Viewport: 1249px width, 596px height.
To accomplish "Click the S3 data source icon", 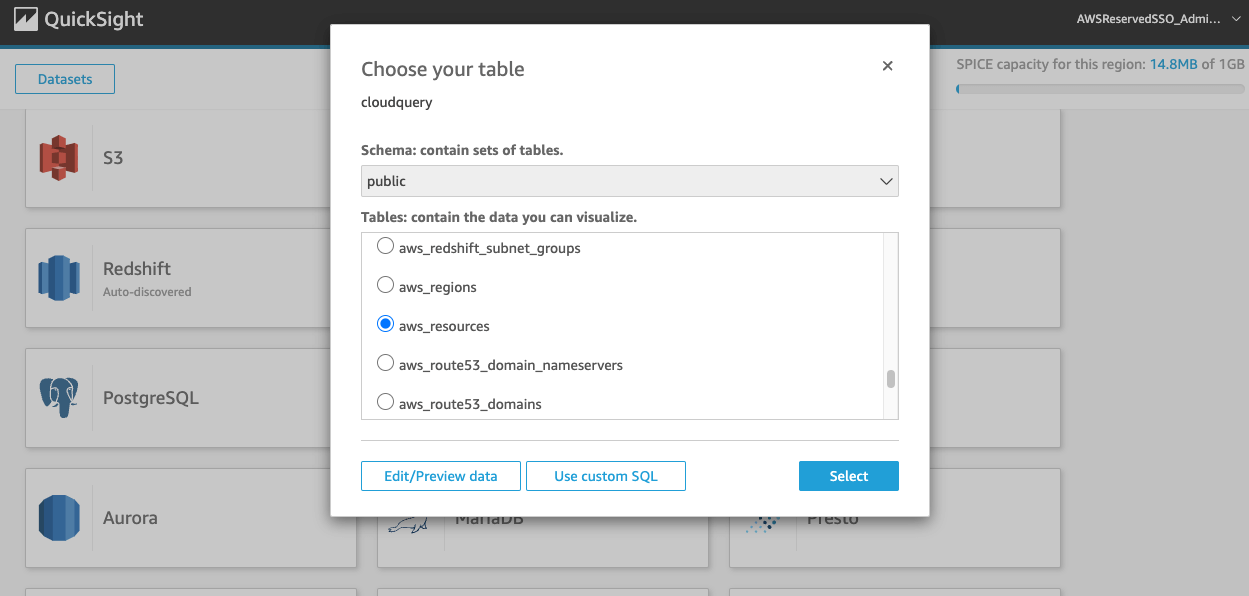I will tap(59, 158).
